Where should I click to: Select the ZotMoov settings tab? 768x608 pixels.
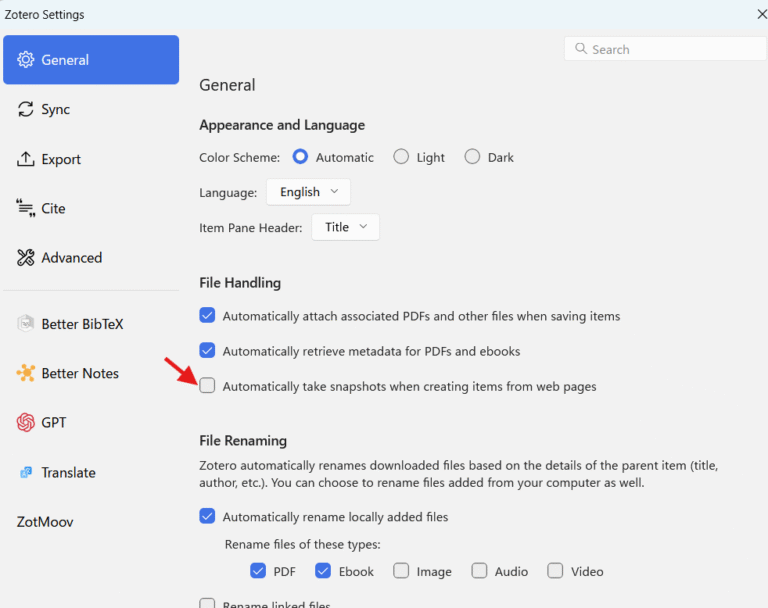pyautogui.click(x=45, y=522)
